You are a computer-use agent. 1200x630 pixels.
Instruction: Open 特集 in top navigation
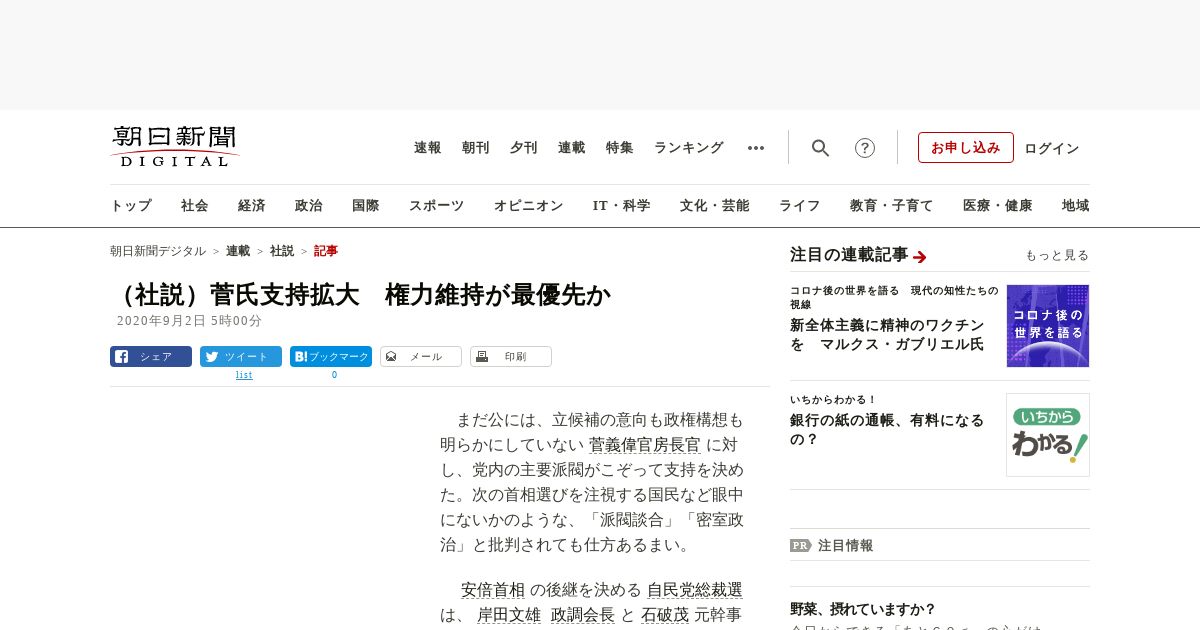pyautogui.click(x=620, y=148)
